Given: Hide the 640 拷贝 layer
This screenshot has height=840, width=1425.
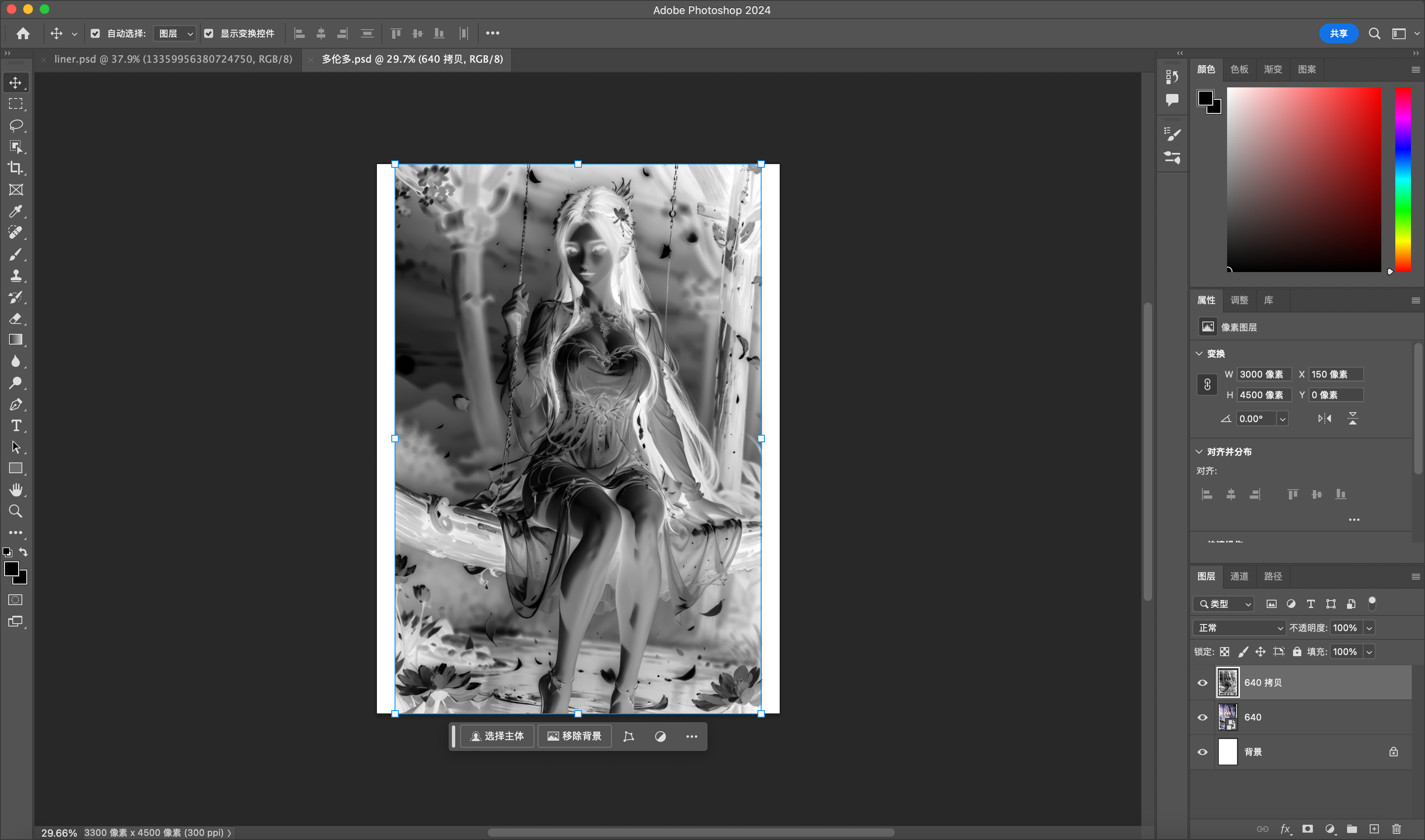Looking at the screenshot, I should click(x=1202, y=683).
